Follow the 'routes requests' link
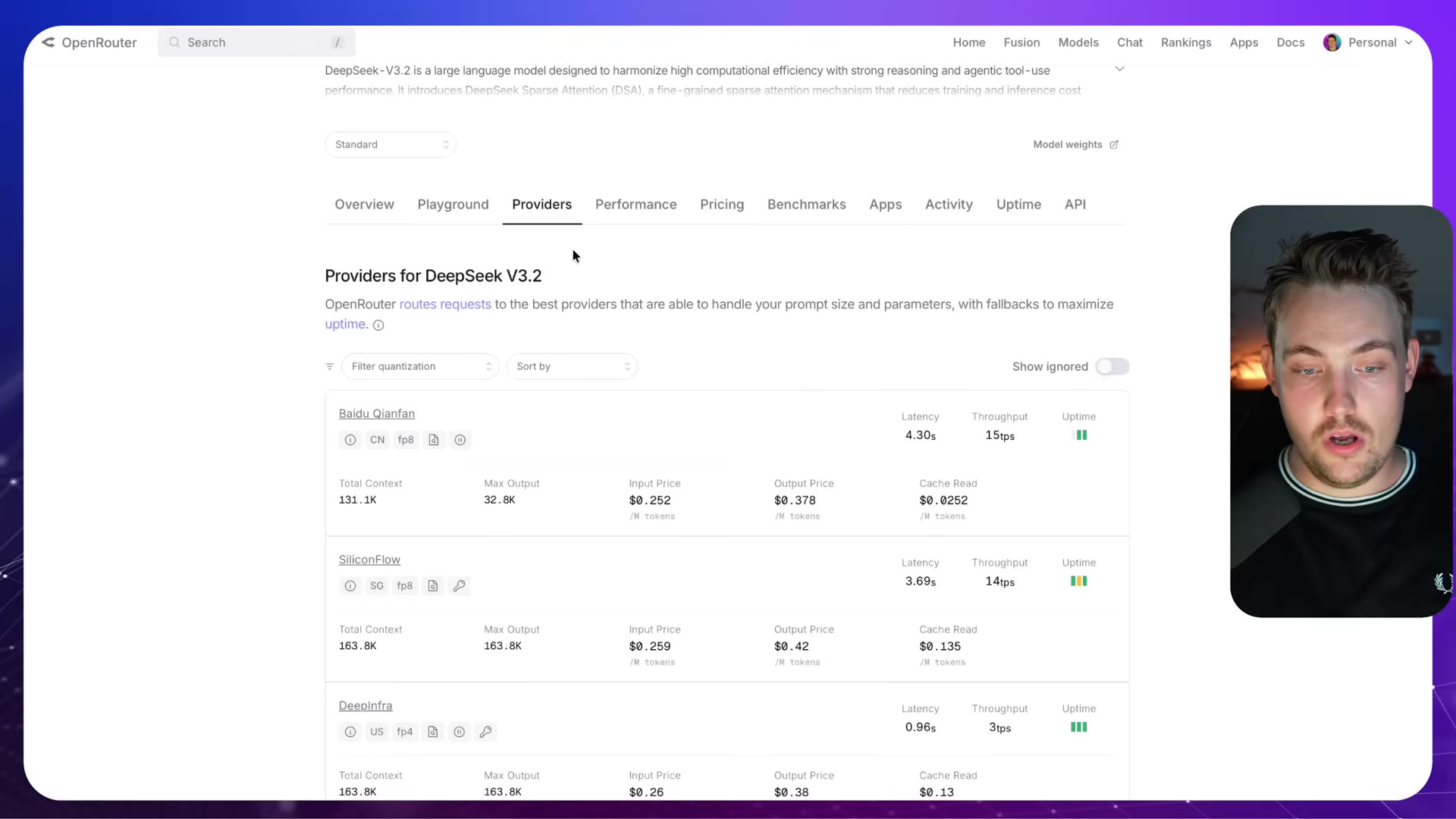This screenshot has width=1456, height=819. pyautogui.click(x=445, y=305)
